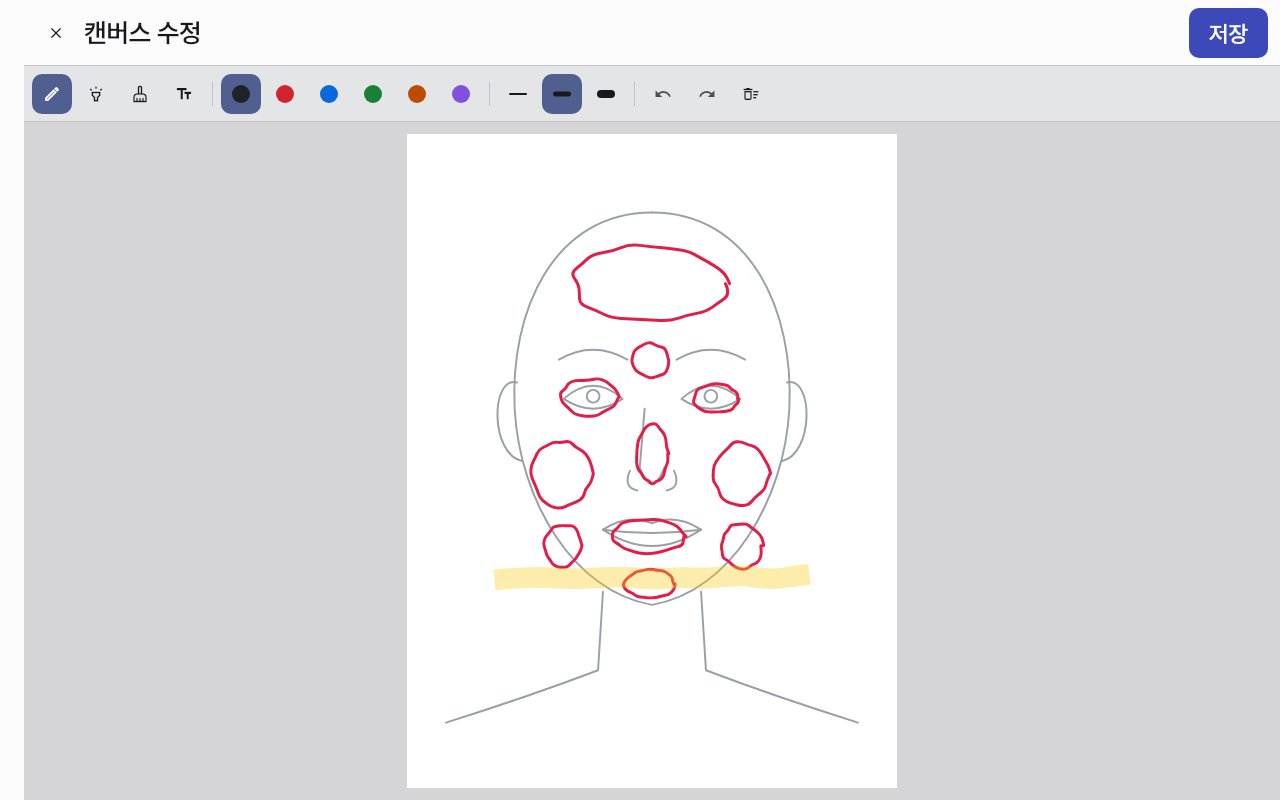Choose the black color swatch
This screenshot has width=1280, height=800.
241,94
